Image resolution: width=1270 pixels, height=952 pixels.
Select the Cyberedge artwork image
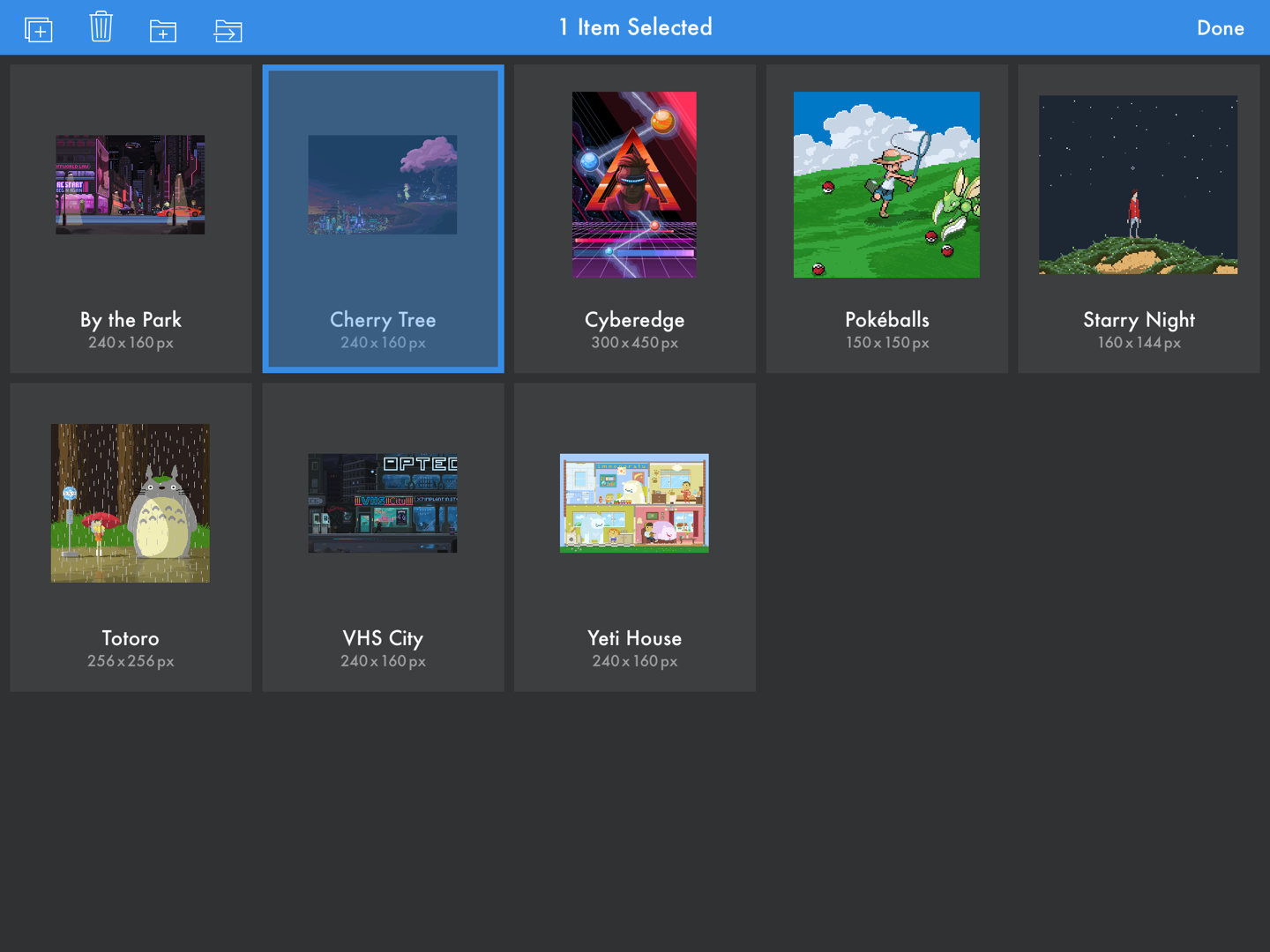click(x=634, y=185)
